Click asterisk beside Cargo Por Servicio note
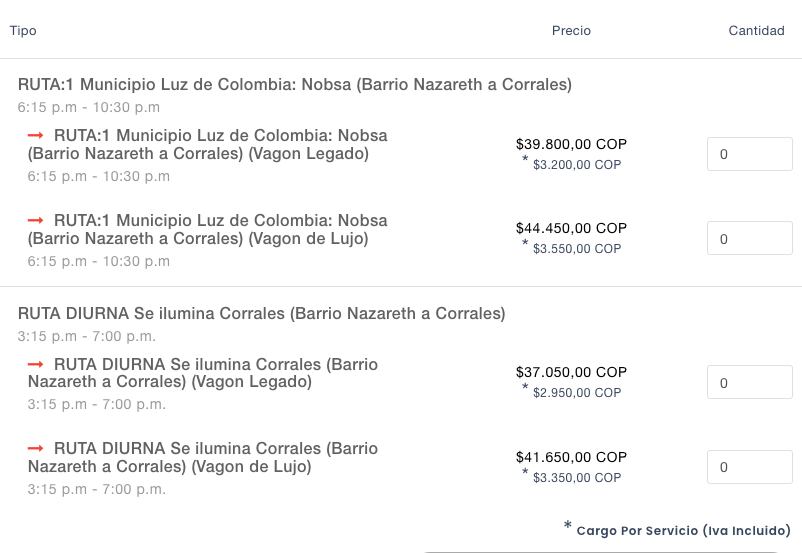 [x=568, y=527]
